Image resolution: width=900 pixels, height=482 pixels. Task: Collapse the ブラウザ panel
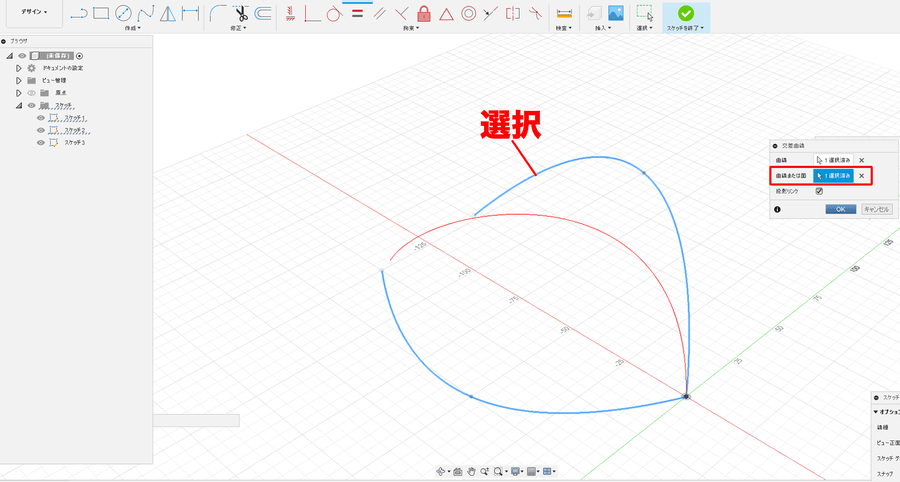3,41
